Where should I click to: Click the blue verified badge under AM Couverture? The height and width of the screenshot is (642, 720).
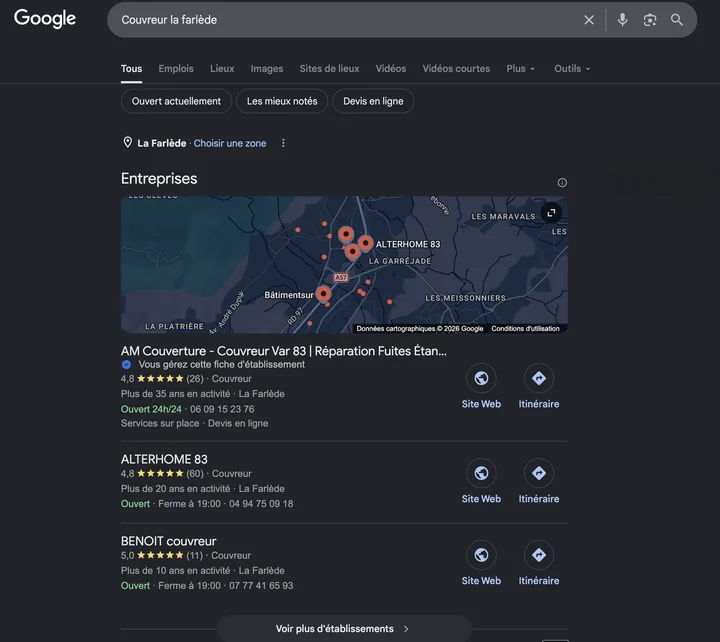coord(126,365)
